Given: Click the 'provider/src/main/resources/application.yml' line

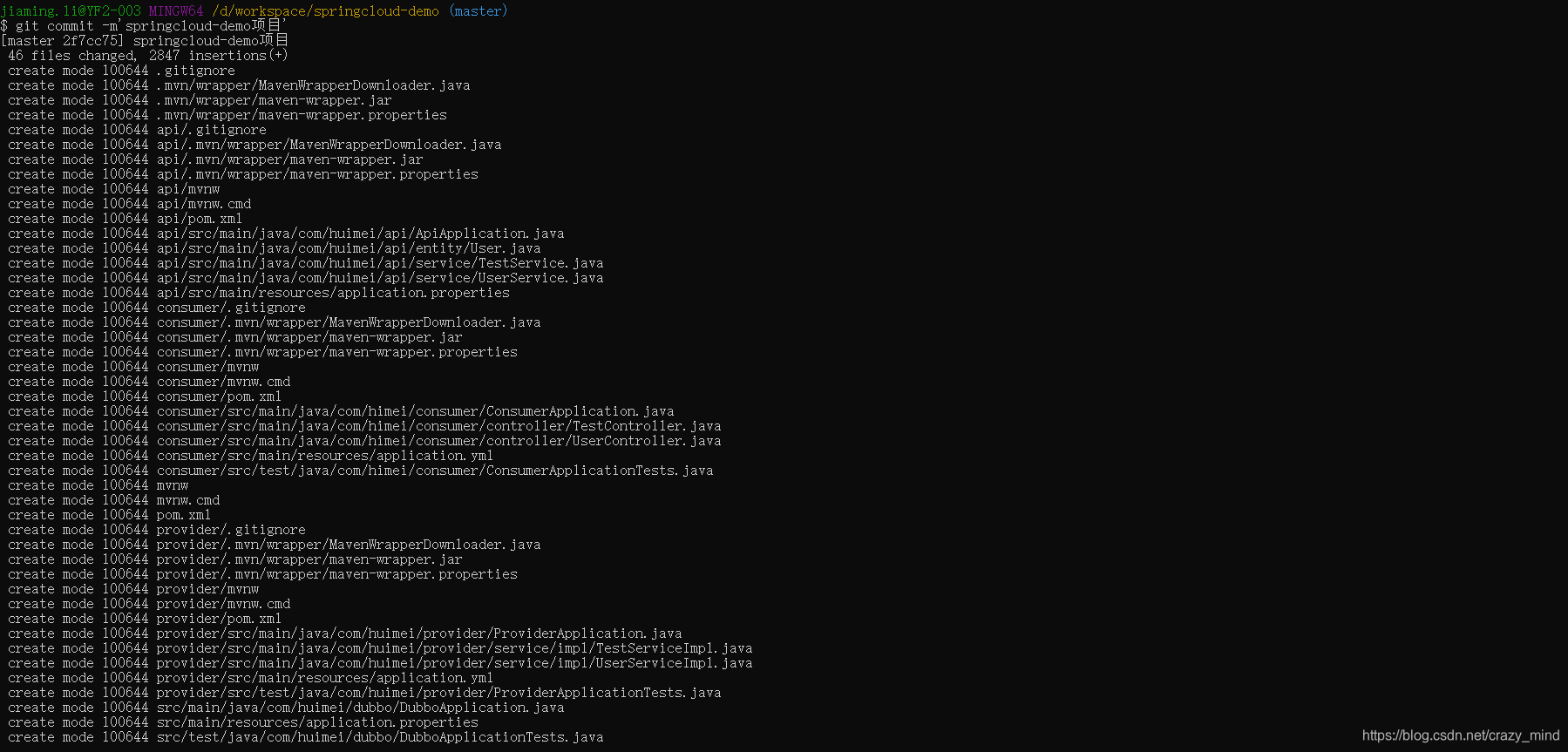Looking at the screenshot, I should point(250,678).
